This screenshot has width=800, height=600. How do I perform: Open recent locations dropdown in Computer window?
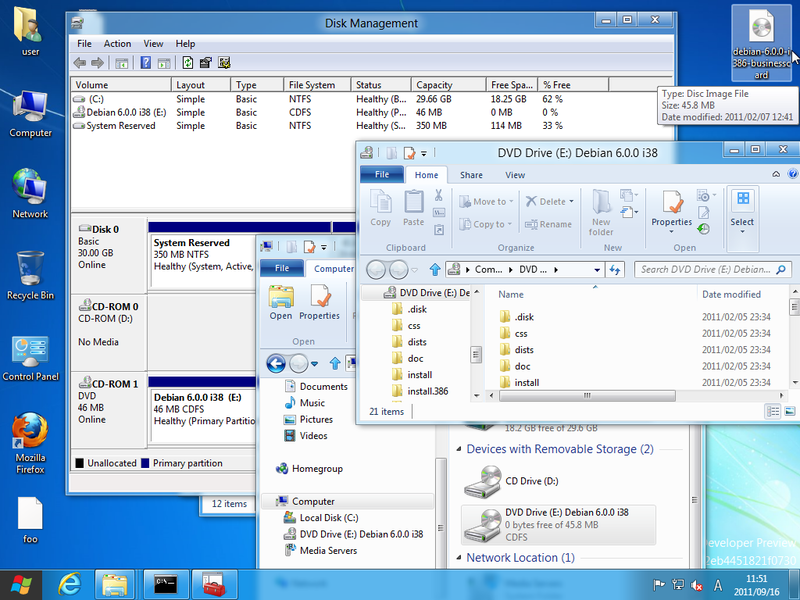[x=314, y=364]
